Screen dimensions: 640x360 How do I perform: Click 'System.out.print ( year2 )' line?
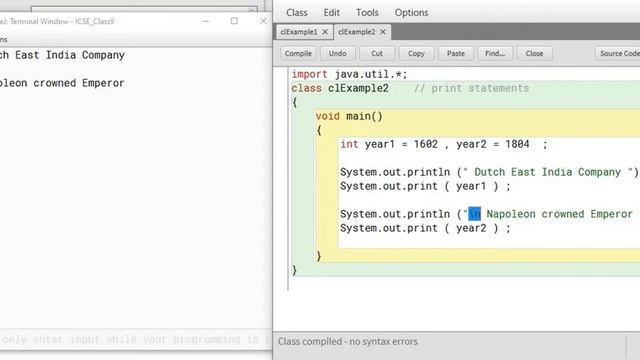coord(425,229)
